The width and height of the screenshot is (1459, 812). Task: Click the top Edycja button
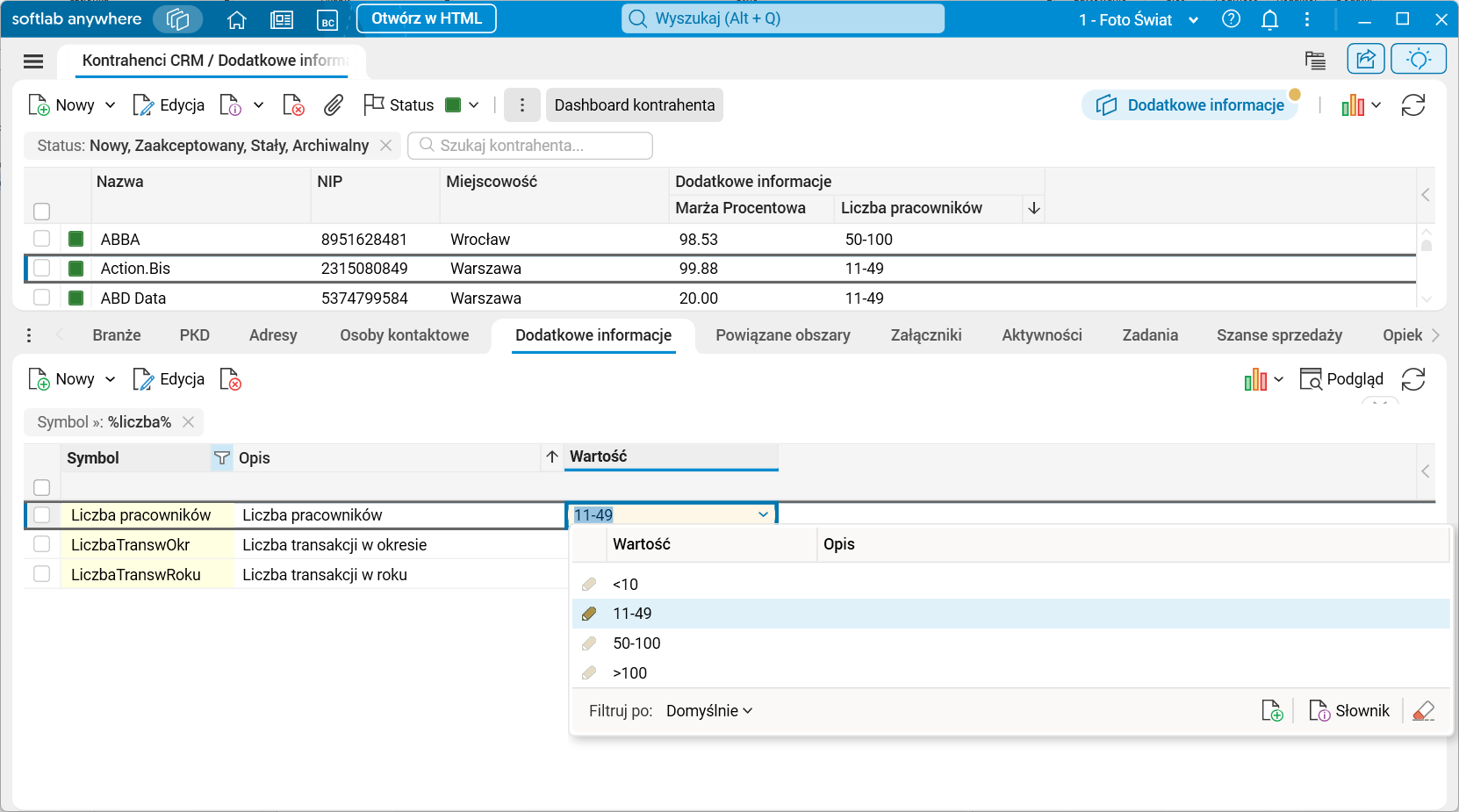(169, 105)
